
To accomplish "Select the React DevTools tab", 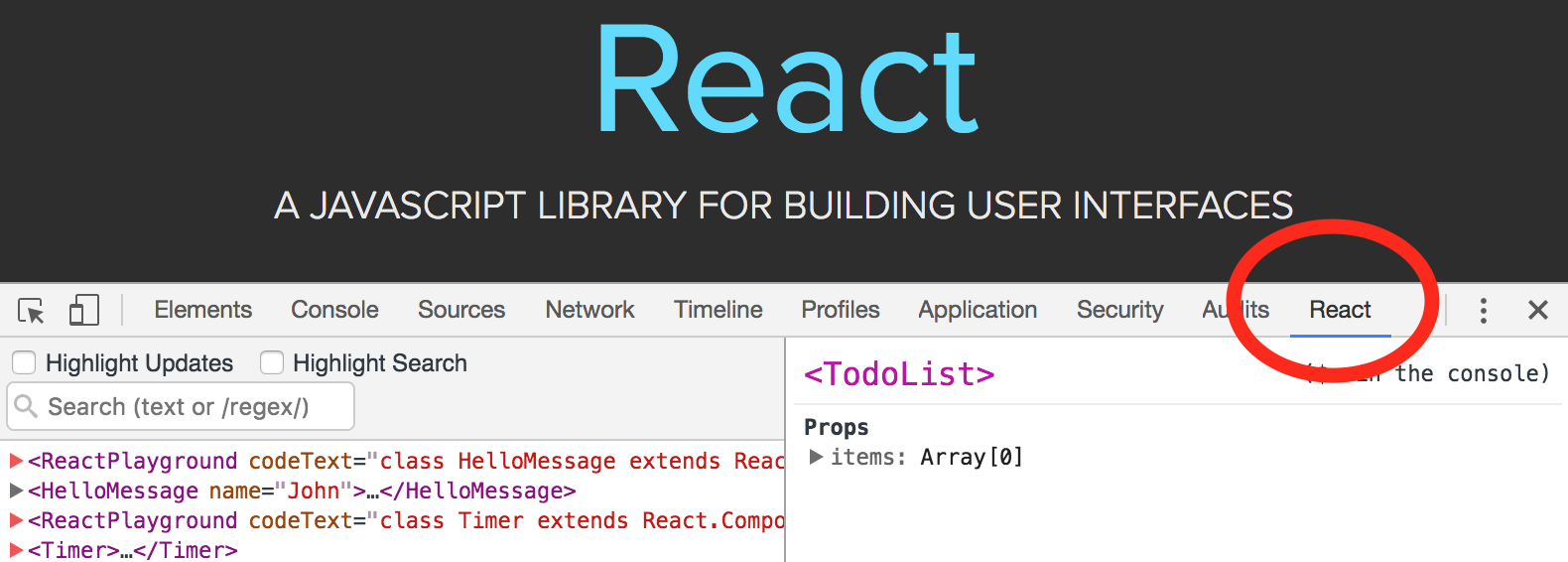I will click(x=1340, y=310).
